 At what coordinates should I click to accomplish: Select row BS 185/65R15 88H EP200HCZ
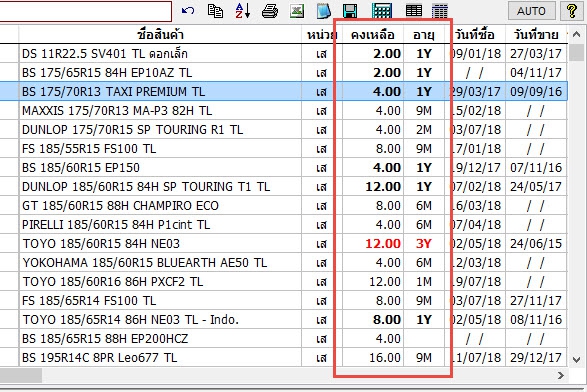(284, 339)
